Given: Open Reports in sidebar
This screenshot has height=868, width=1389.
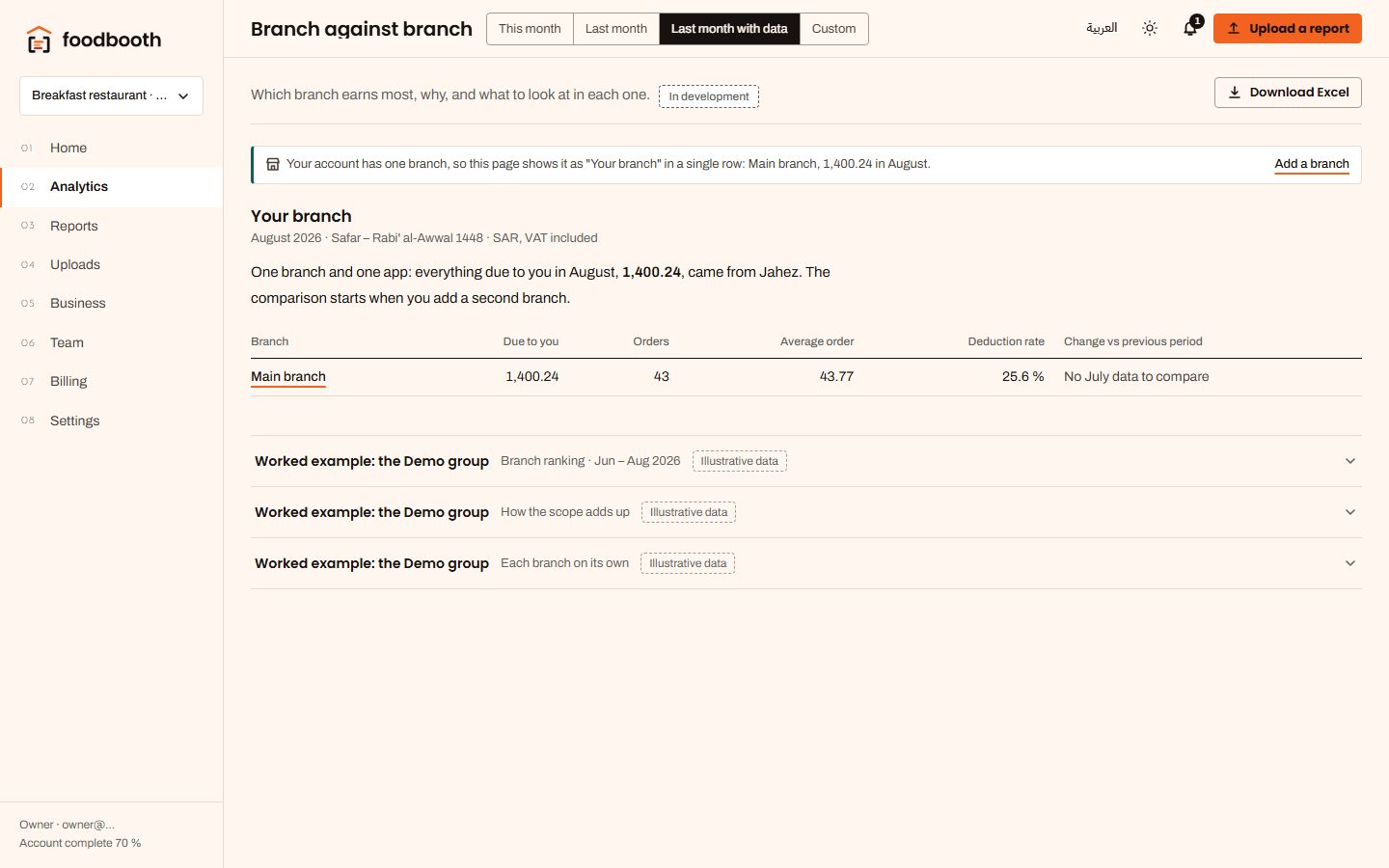Looking at the screenshot, I should (x=111, y=226).
